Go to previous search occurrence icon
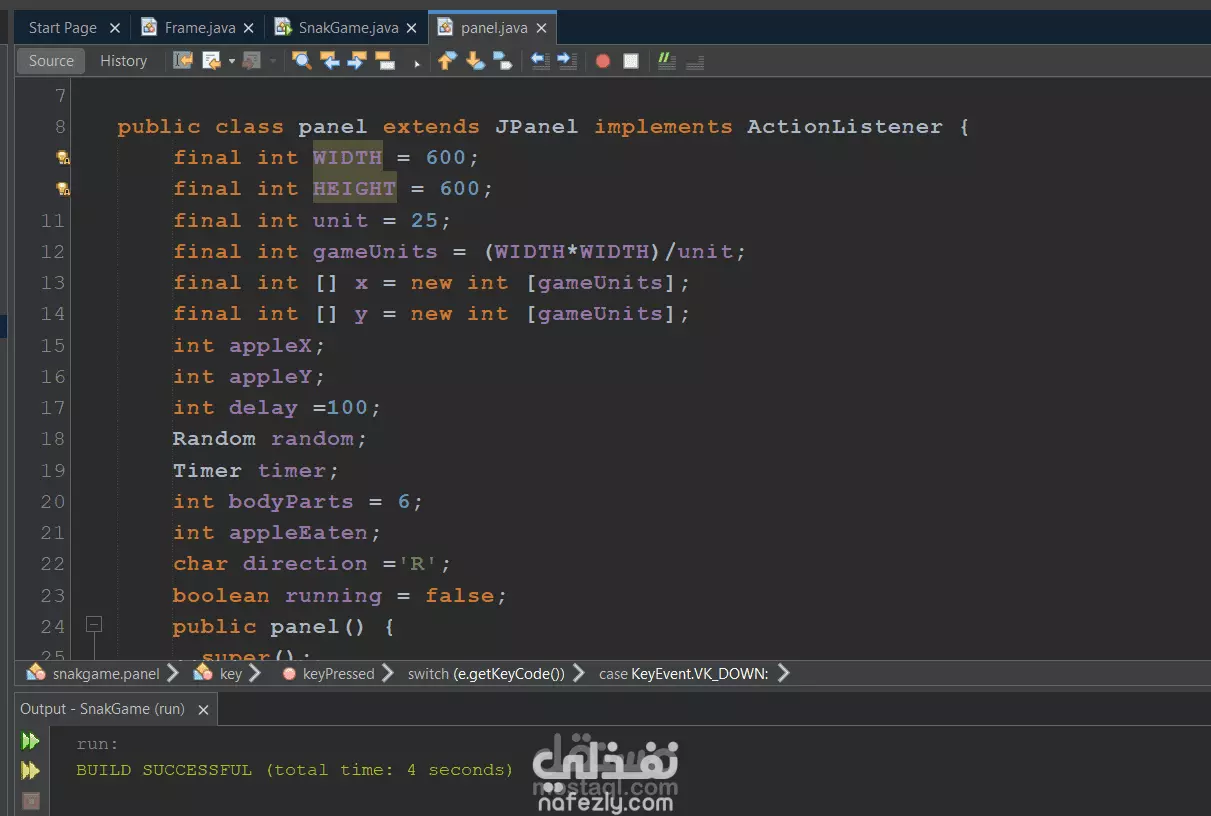The width and height of the screenshot is (1211, 816). click(329, 61)
